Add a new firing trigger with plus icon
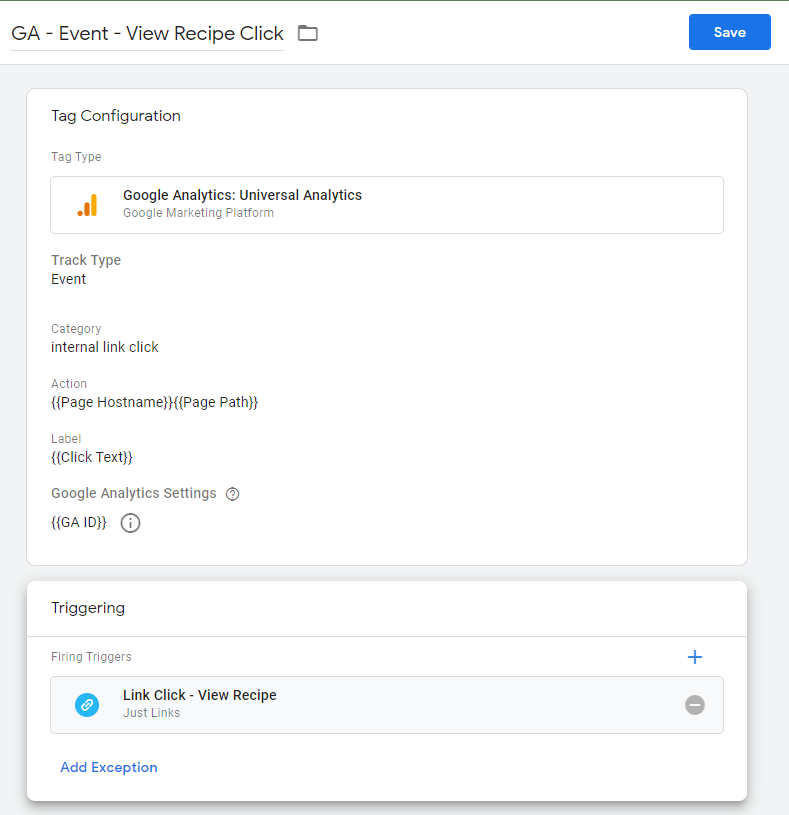This screenshot has height=815, width=789. pos(695,657)
